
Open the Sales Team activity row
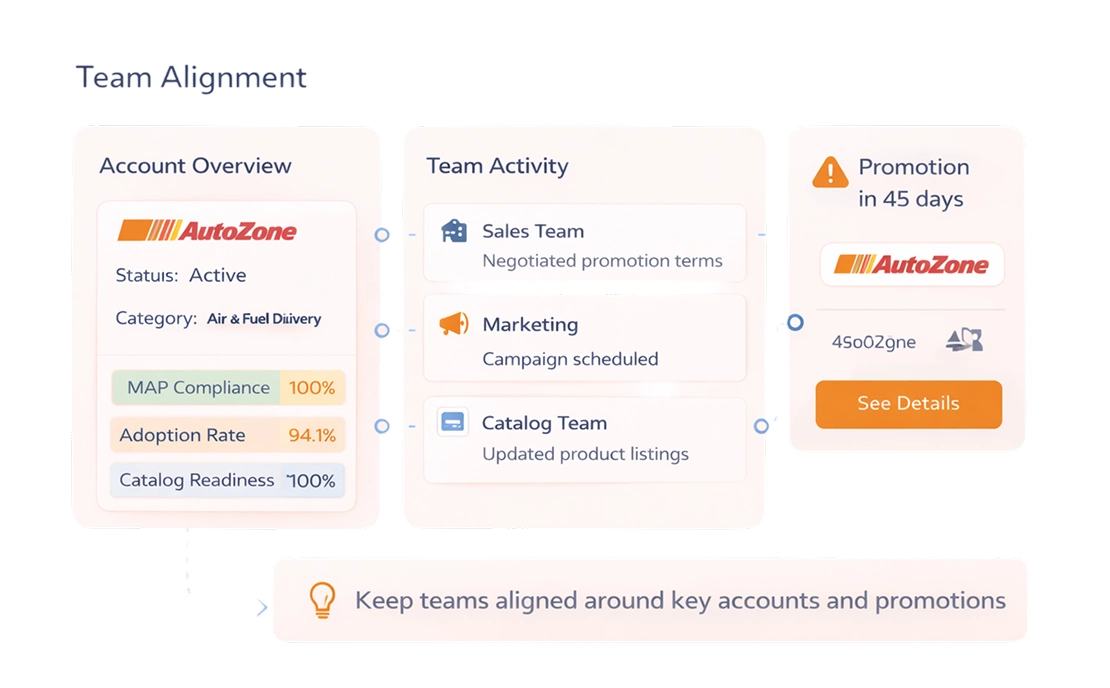(584, 244)
